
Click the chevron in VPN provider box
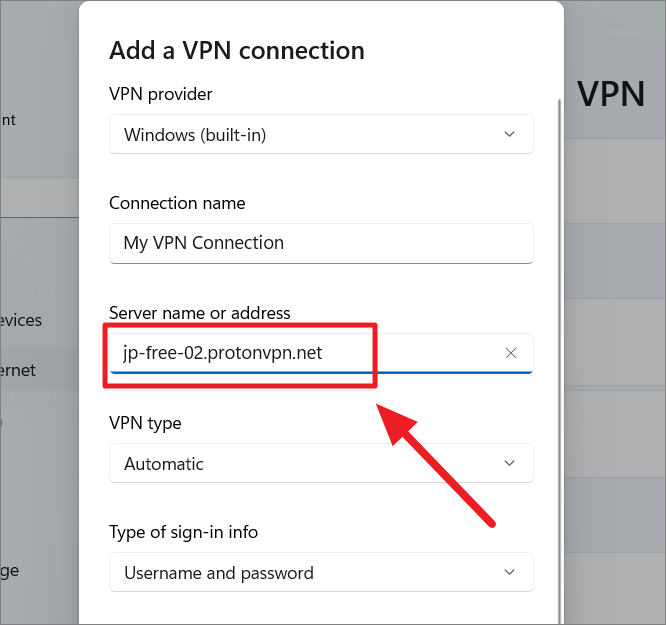(509, 134)
